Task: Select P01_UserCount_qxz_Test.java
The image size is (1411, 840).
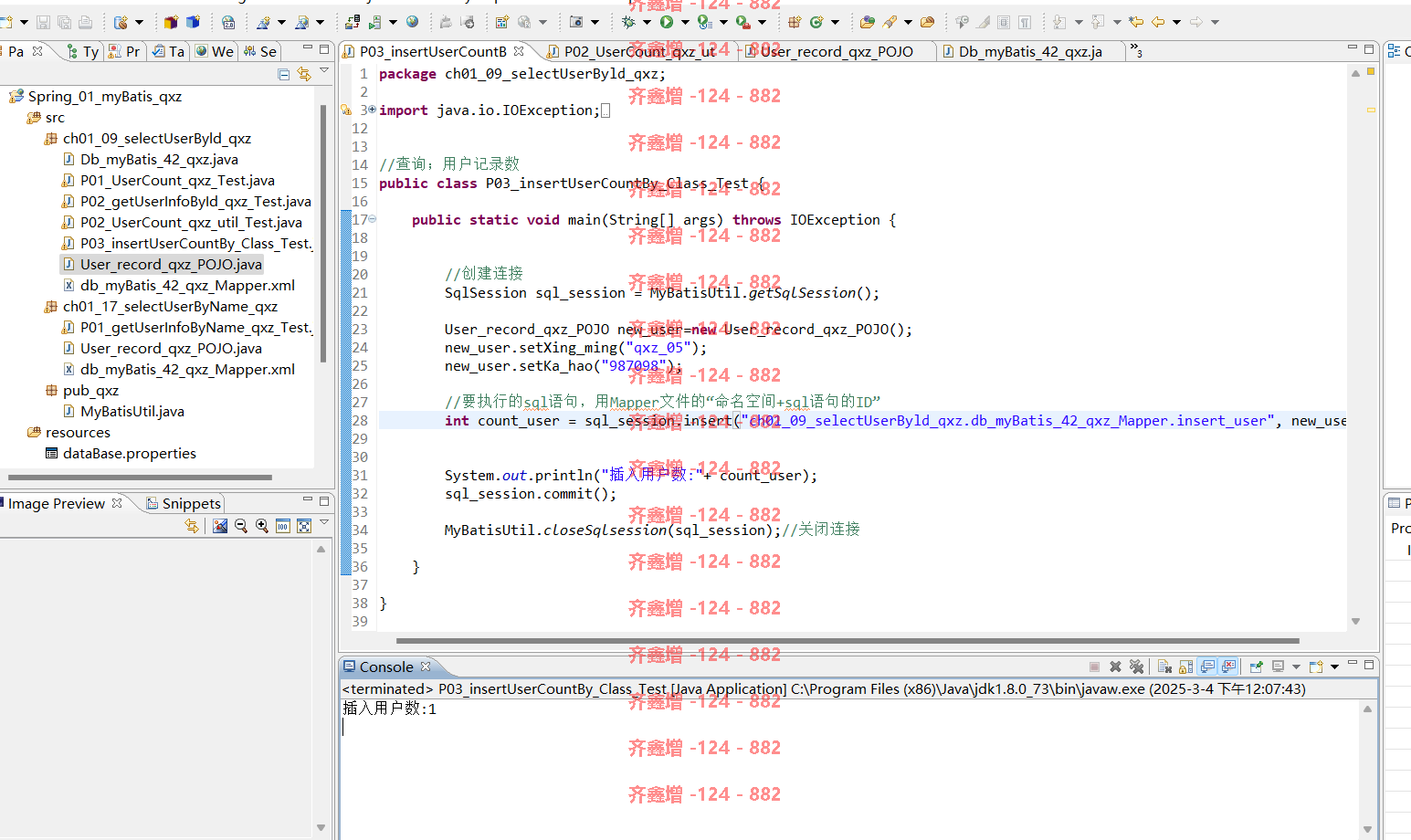Action: coord(169,180)
